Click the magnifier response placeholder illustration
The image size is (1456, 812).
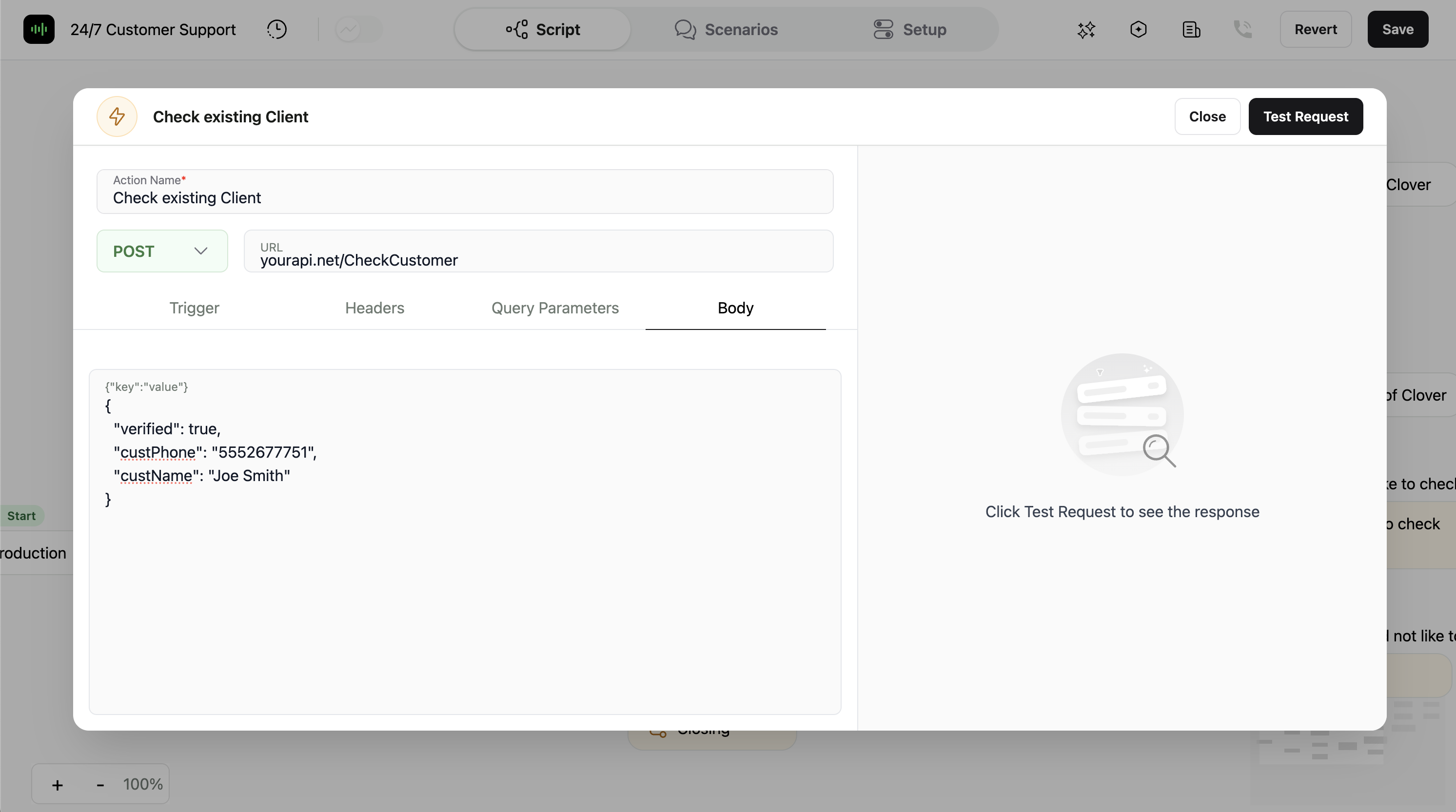(1122, 415)
